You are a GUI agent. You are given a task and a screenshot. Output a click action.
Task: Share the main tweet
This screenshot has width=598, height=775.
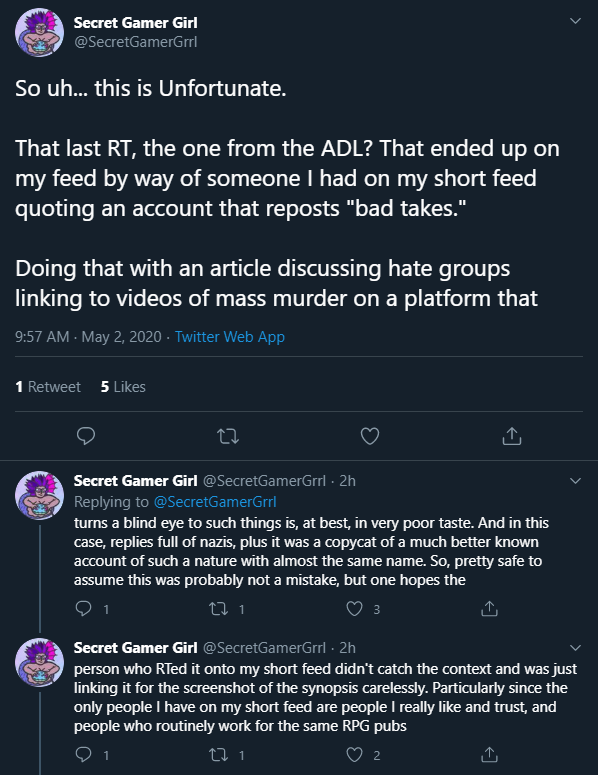click(512, 436)
